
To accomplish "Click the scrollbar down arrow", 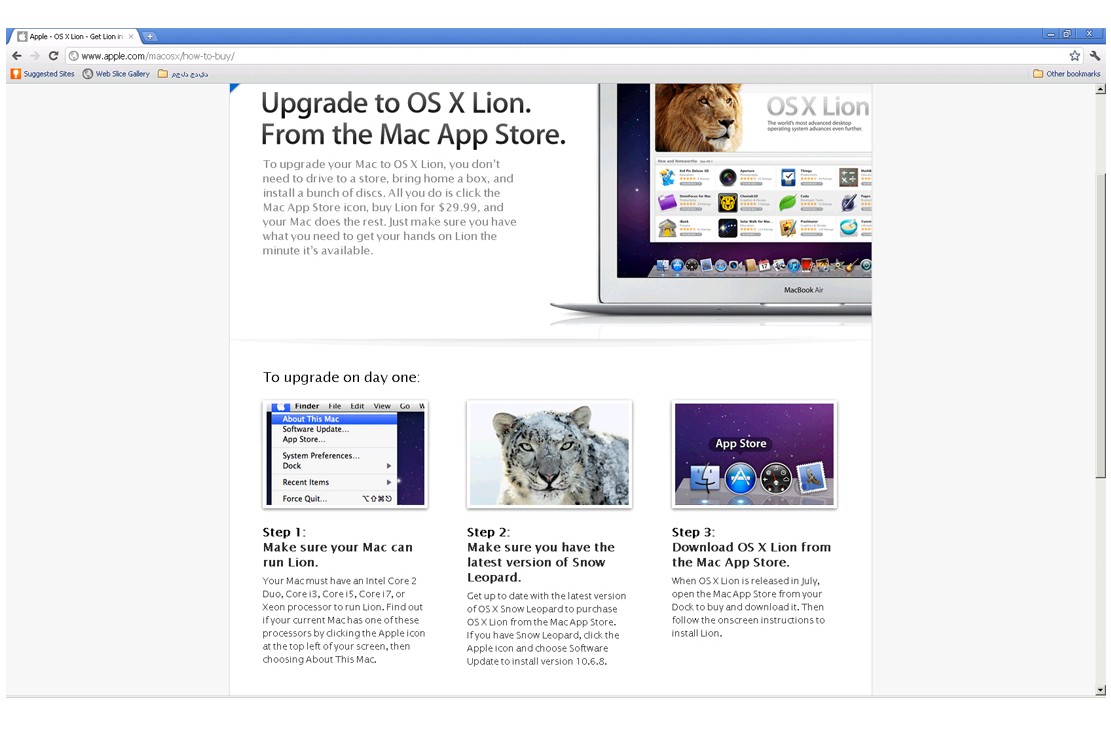I will coord(1100,690).
